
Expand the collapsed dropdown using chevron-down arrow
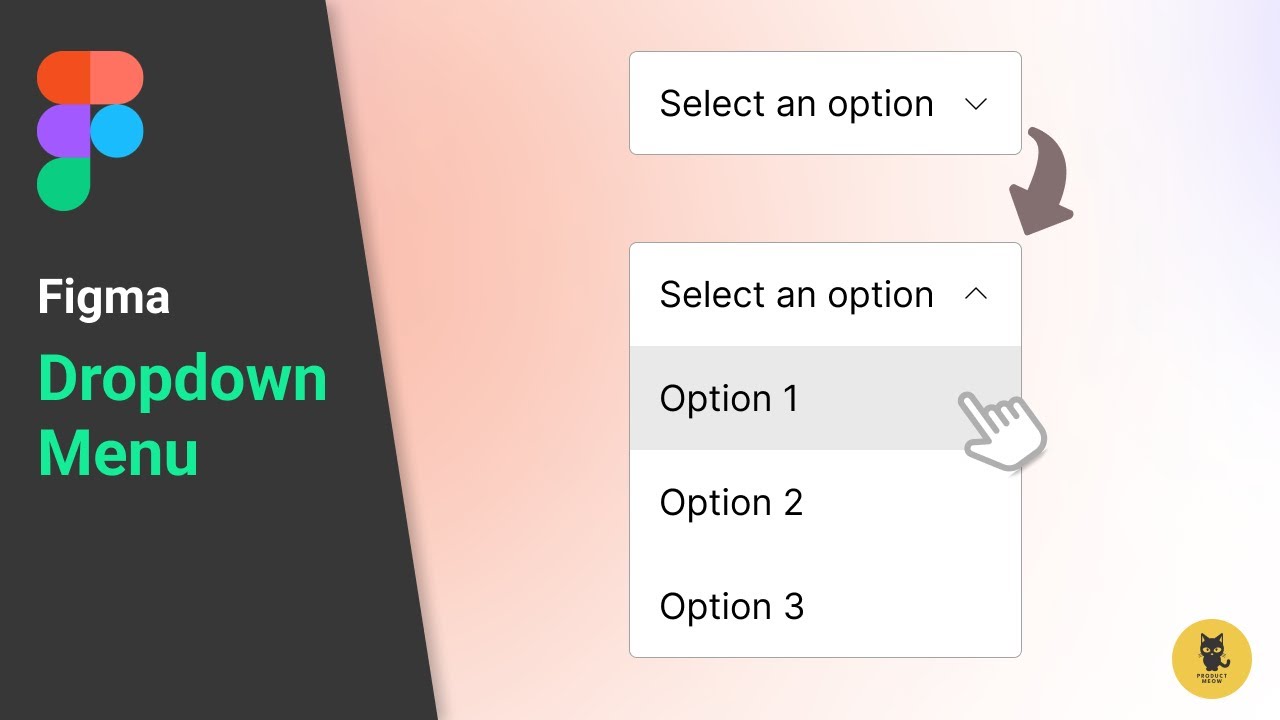click(x=976, y=104)
